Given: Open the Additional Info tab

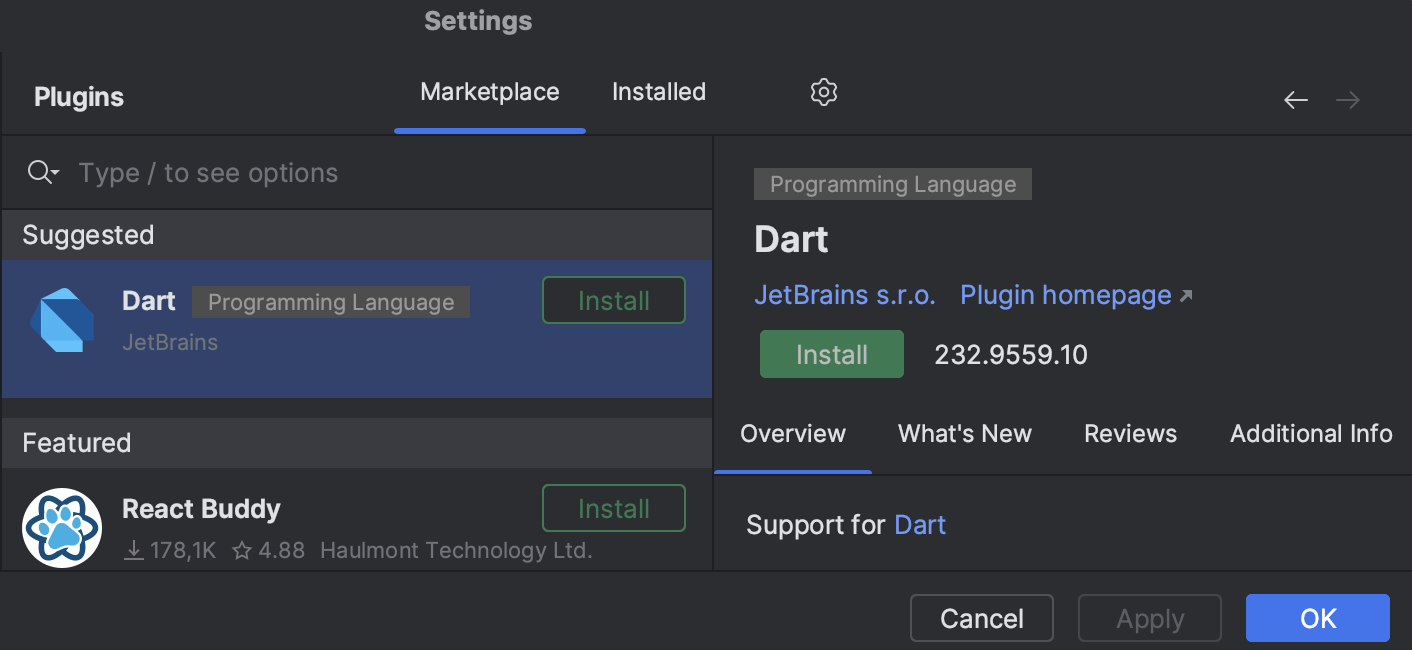Looking at the screenshot, I should pos(1310,433).
